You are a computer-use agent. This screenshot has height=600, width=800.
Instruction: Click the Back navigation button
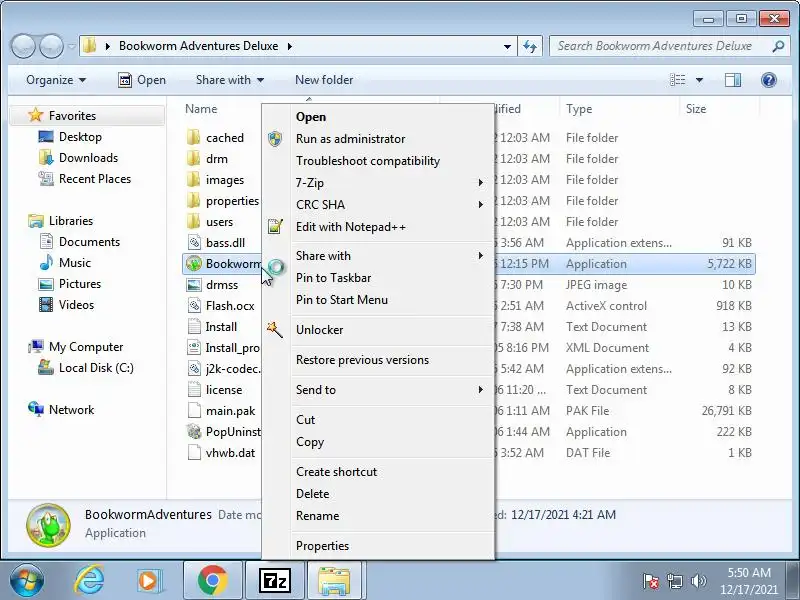[23, 46]
